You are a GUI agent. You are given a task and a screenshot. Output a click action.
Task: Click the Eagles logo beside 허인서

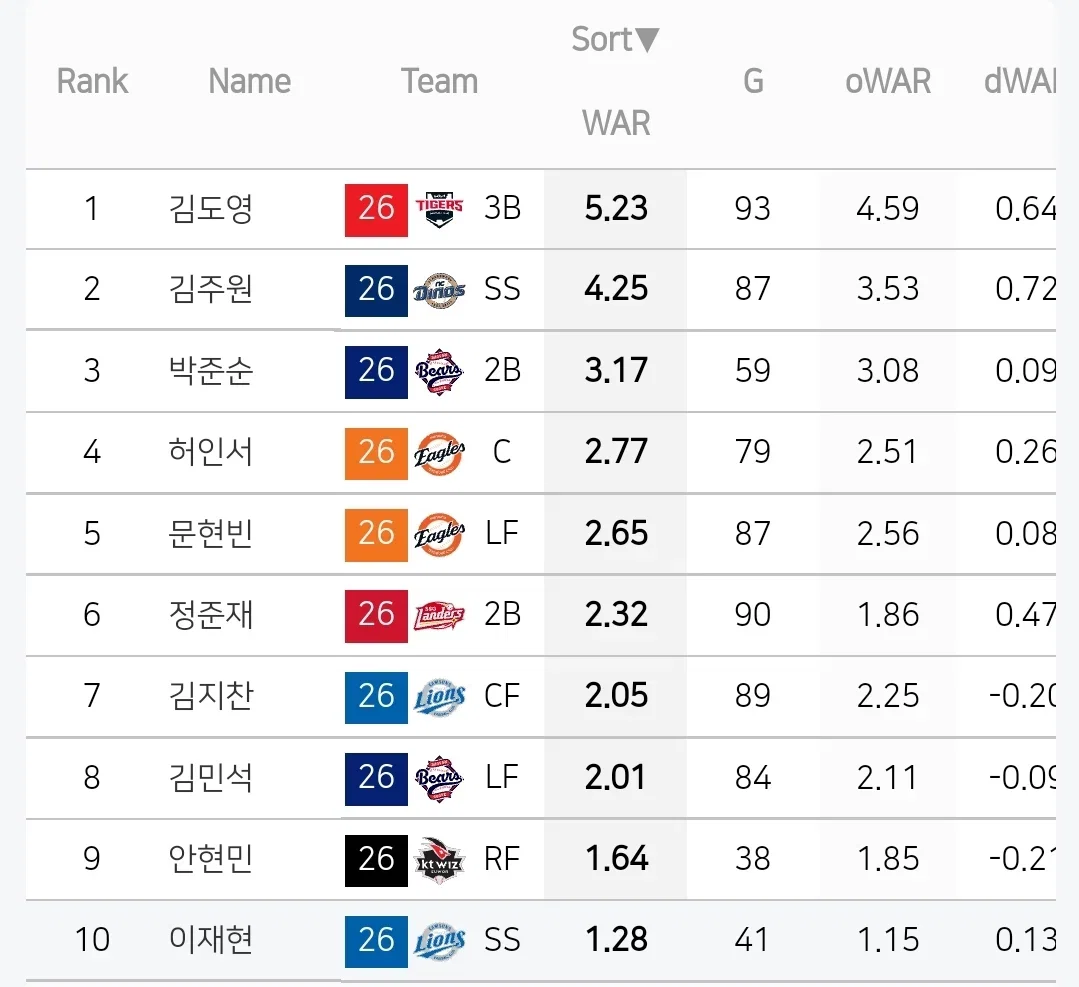coord(439,453)
